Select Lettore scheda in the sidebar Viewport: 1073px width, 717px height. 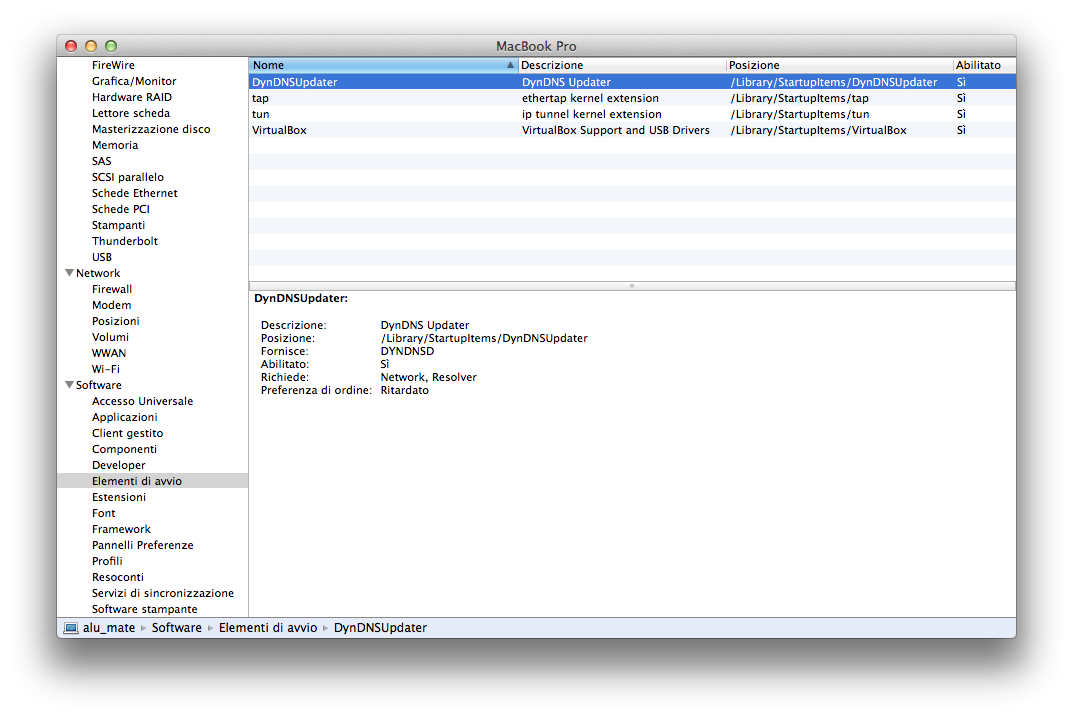(131, 113)
